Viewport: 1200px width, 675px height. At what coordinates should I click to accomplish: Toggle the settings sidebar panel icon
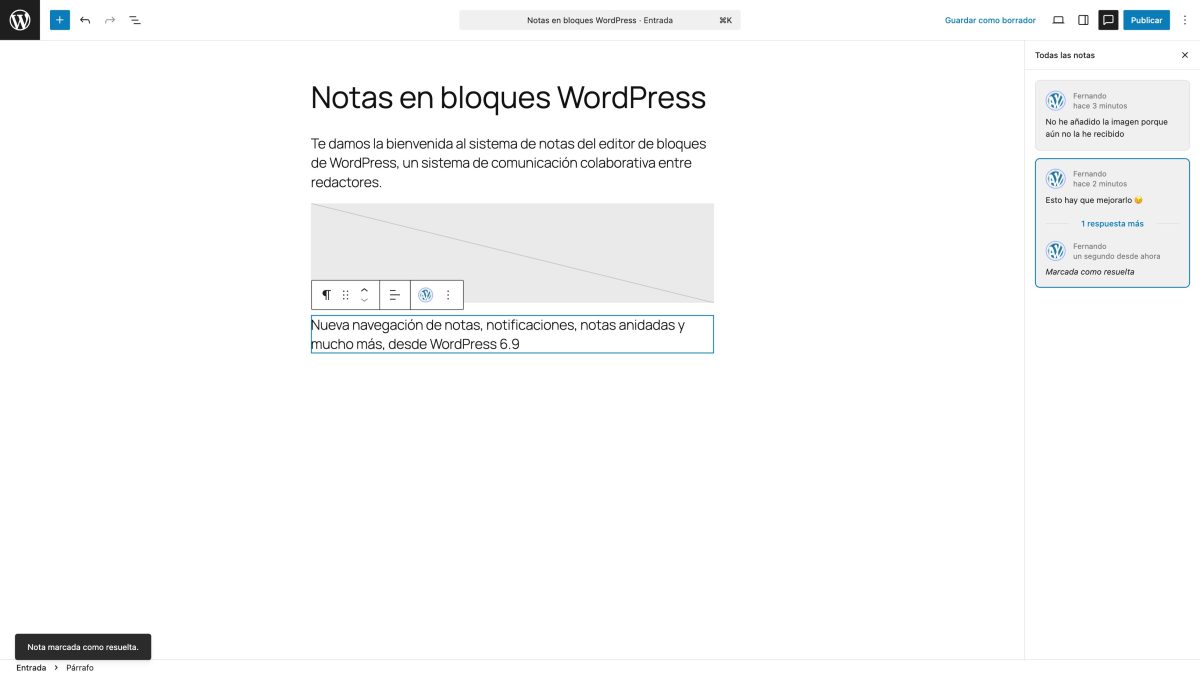click(1082, 19)
